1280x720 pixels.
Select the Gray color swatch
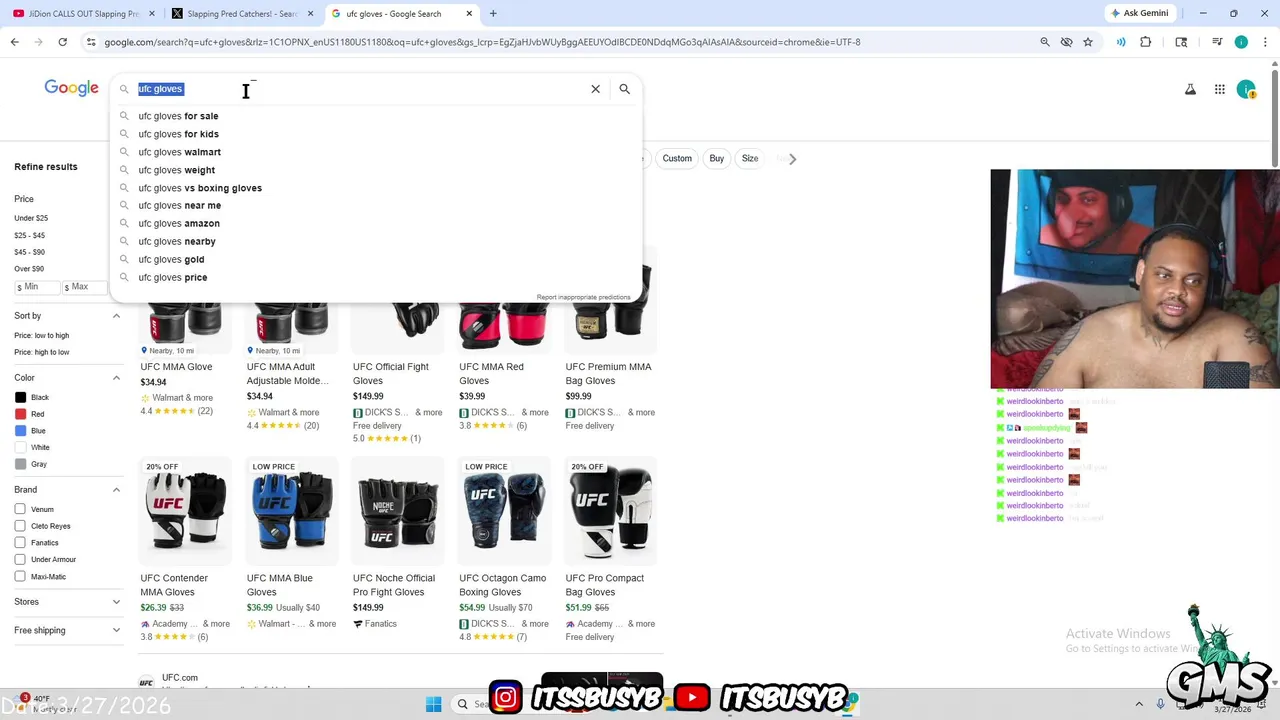click(21, 464)
